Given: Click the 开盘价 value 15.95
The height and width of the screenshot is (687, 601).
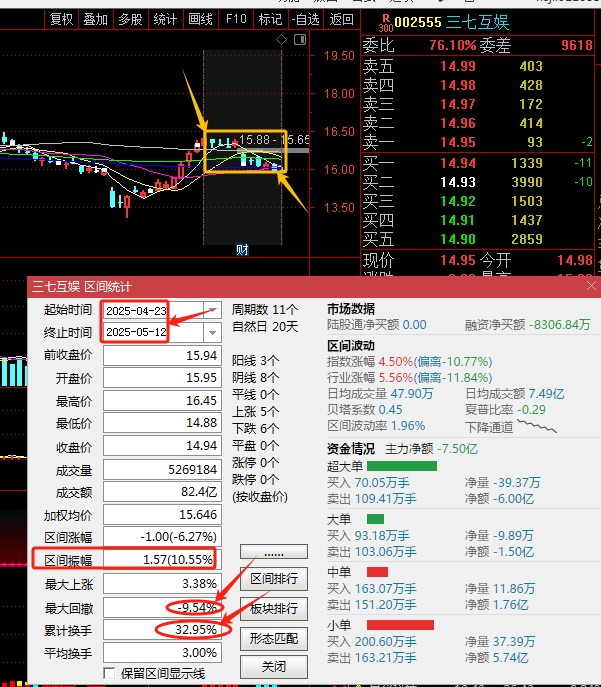Looking at the screenshot, I should 163,378.
